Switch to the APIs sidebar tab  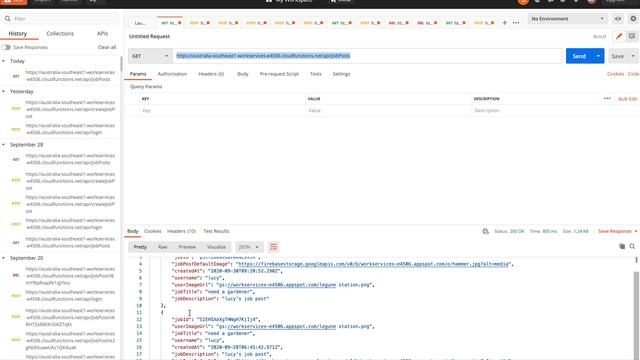tap(102, 33)
